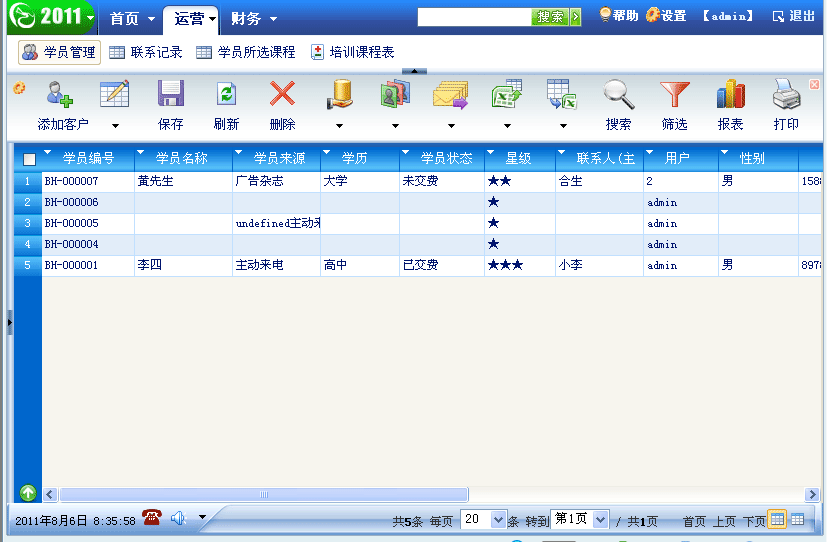Click the speaker sound icon
Screen dimensions: 827x542
click(x=179, y=518)
